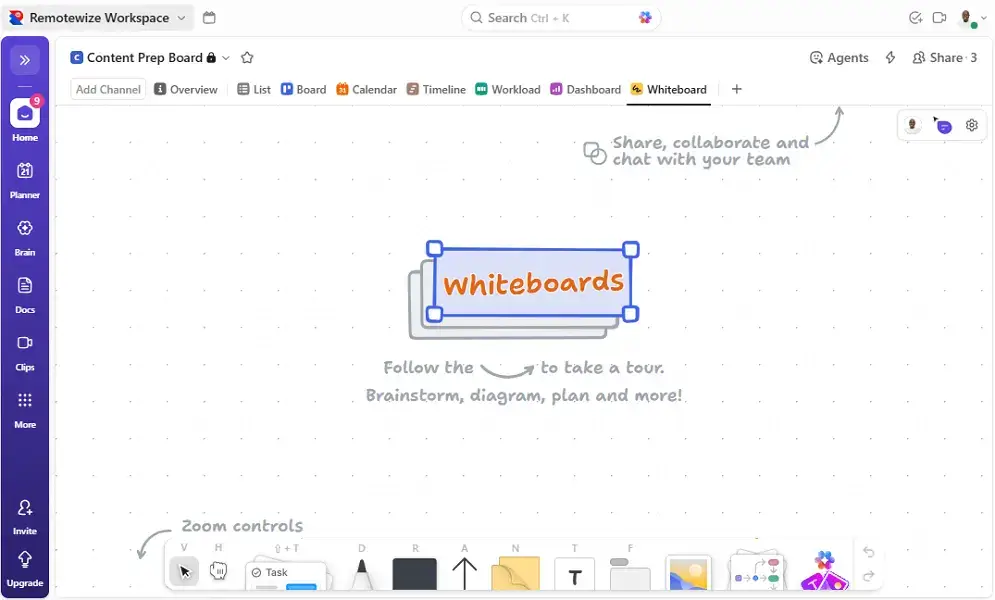Activate the text tool
This screenshot has height=600, width=995.
(x=575, y=571)
